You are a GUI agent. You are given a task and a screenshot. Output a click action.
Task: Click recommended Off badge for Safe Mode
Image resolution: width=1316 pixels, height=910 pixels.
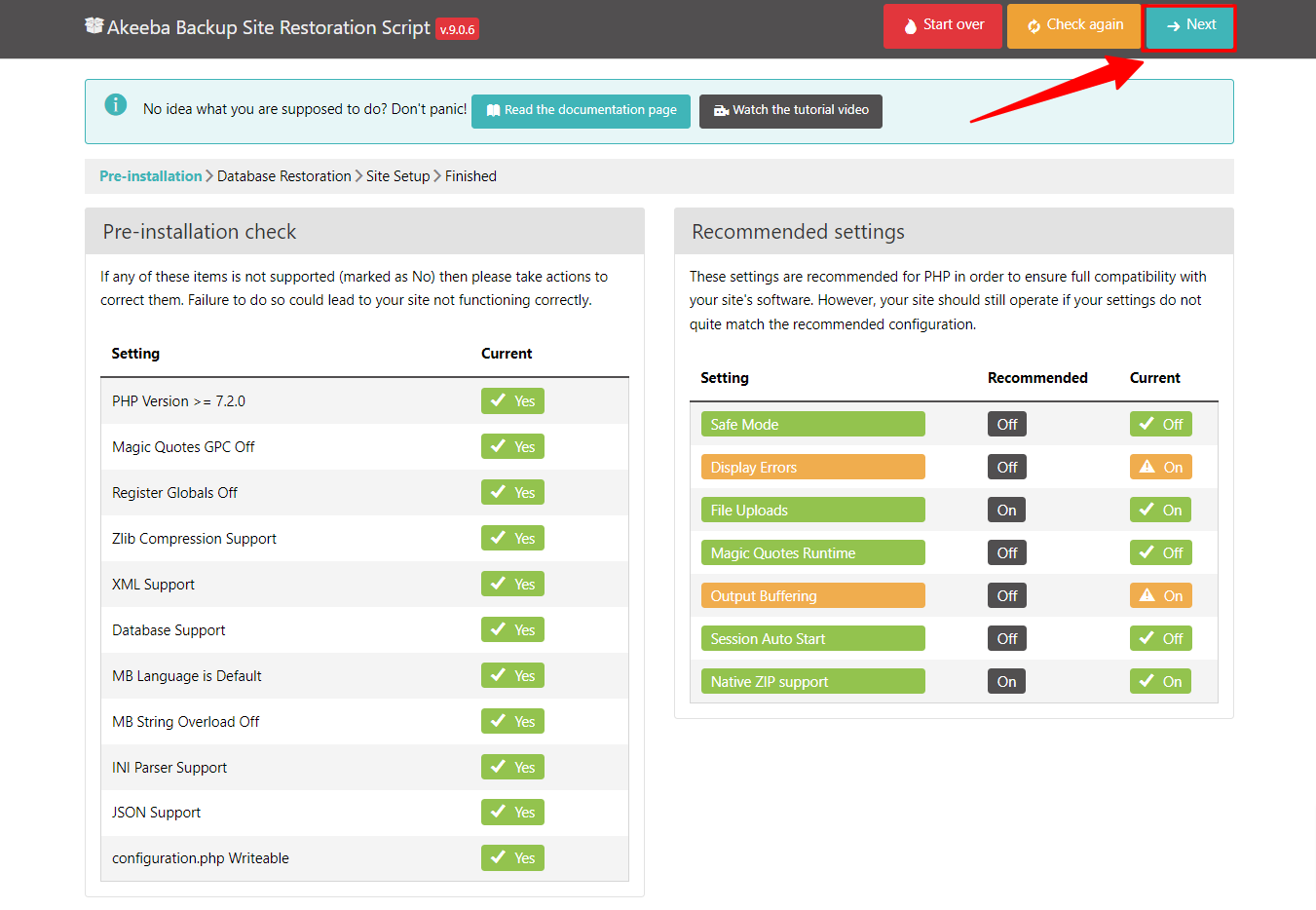pos(1007,424)
